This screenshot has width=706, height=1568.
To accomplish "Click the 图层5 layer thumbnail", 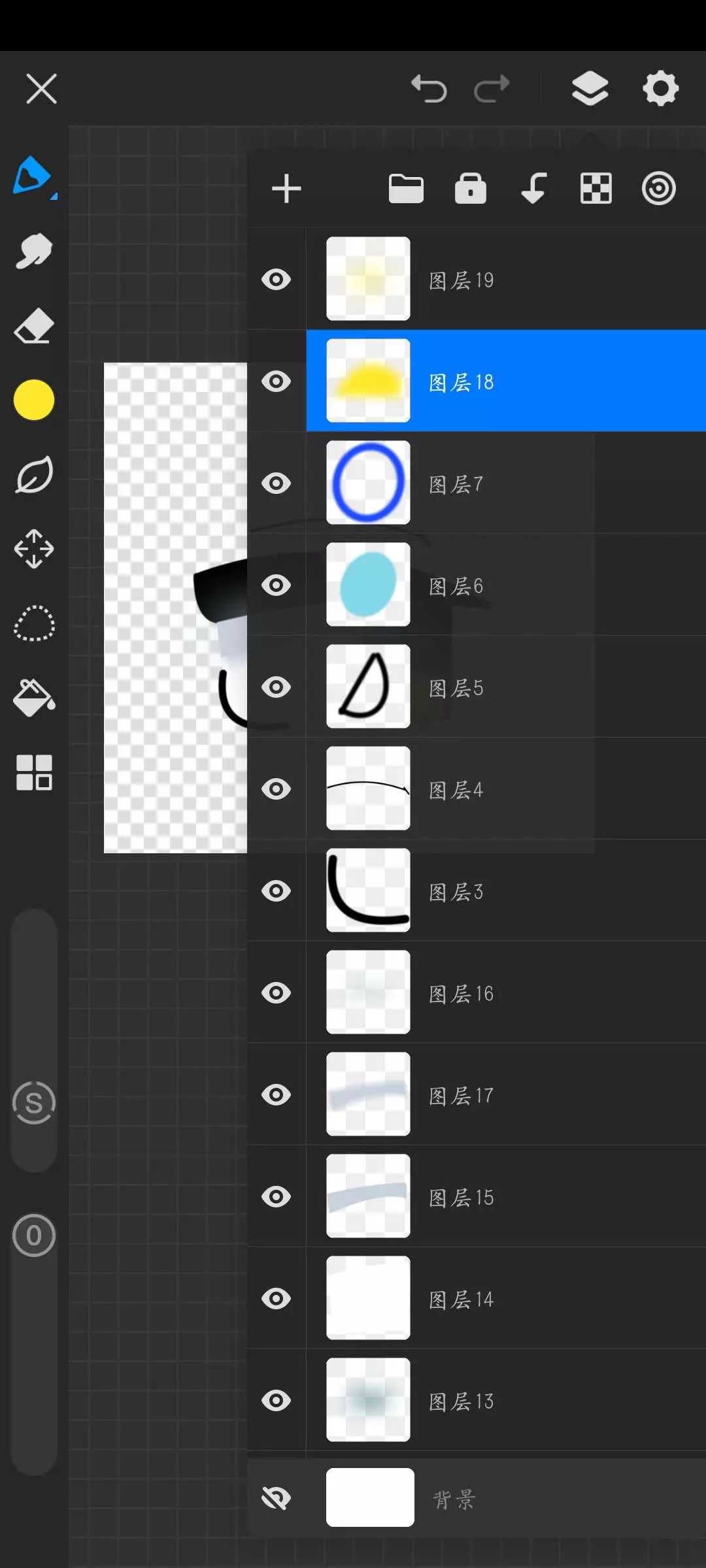I will click(x=369, y=687).
